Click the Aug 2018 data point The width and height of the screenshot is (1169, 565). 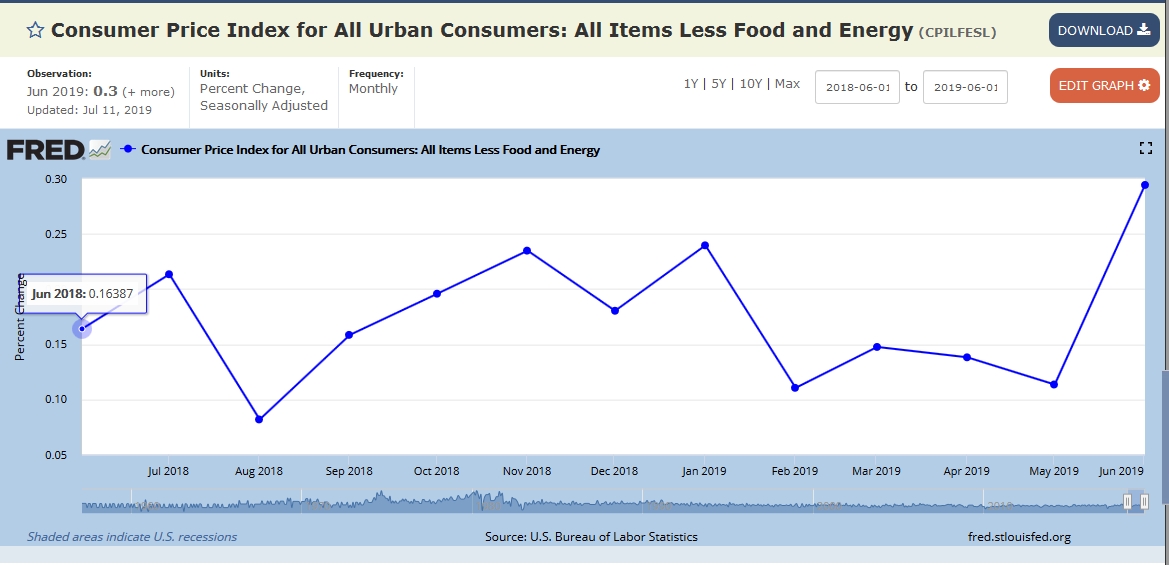pos(259,420)
